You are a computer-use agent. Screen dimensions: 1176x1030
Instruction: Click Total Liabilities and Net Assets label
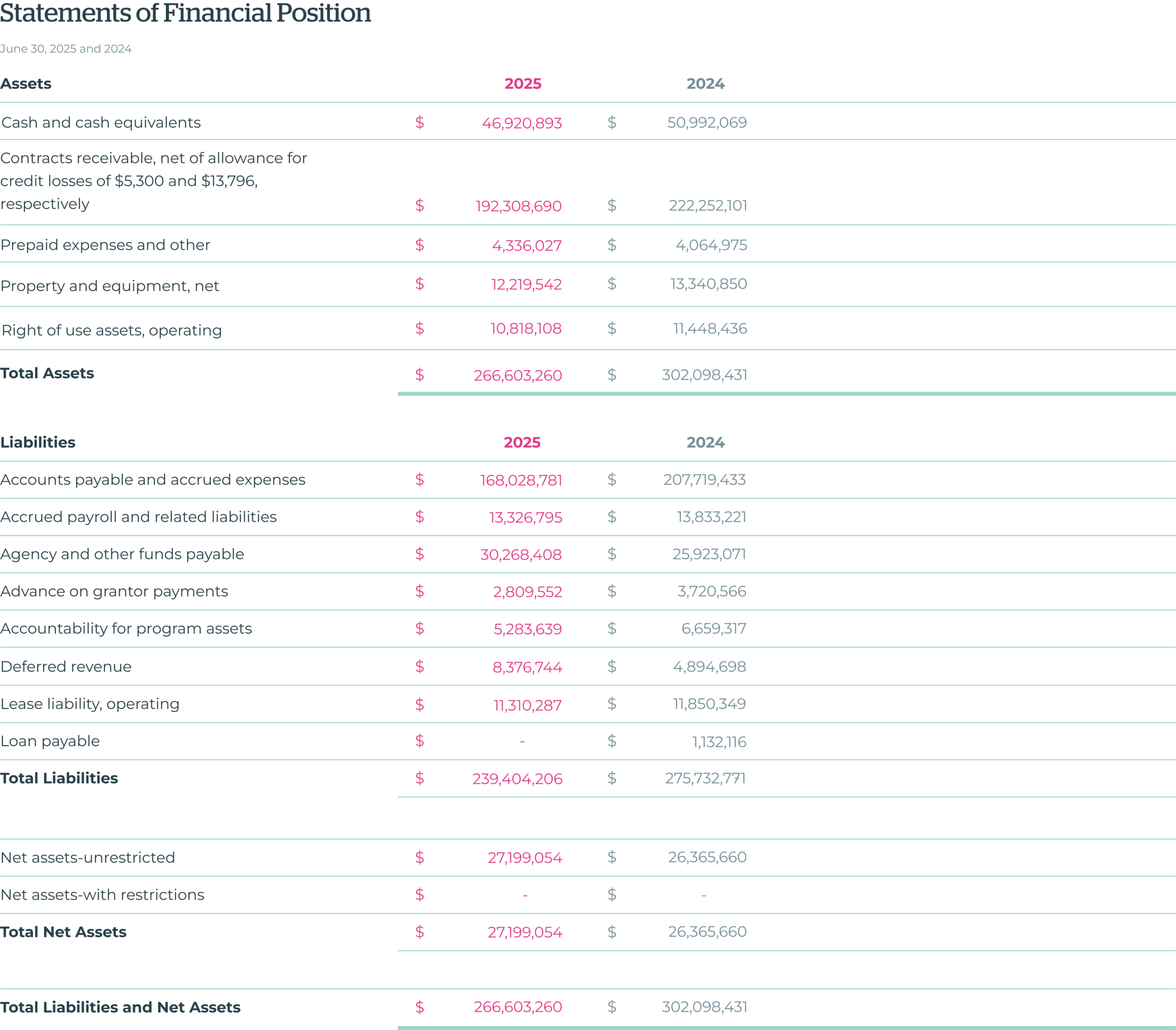point(120,1007)
